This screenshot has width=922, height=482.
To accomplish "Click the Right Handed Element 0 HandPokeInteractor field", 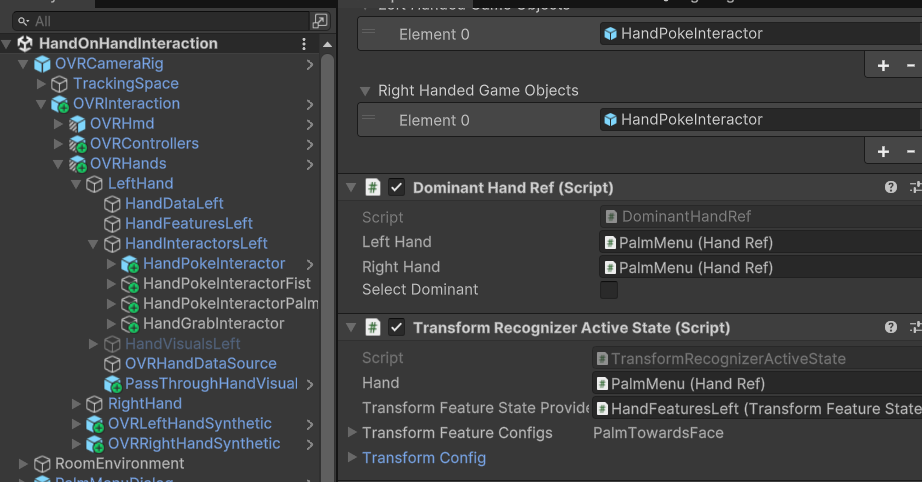I will pos(761,119).
